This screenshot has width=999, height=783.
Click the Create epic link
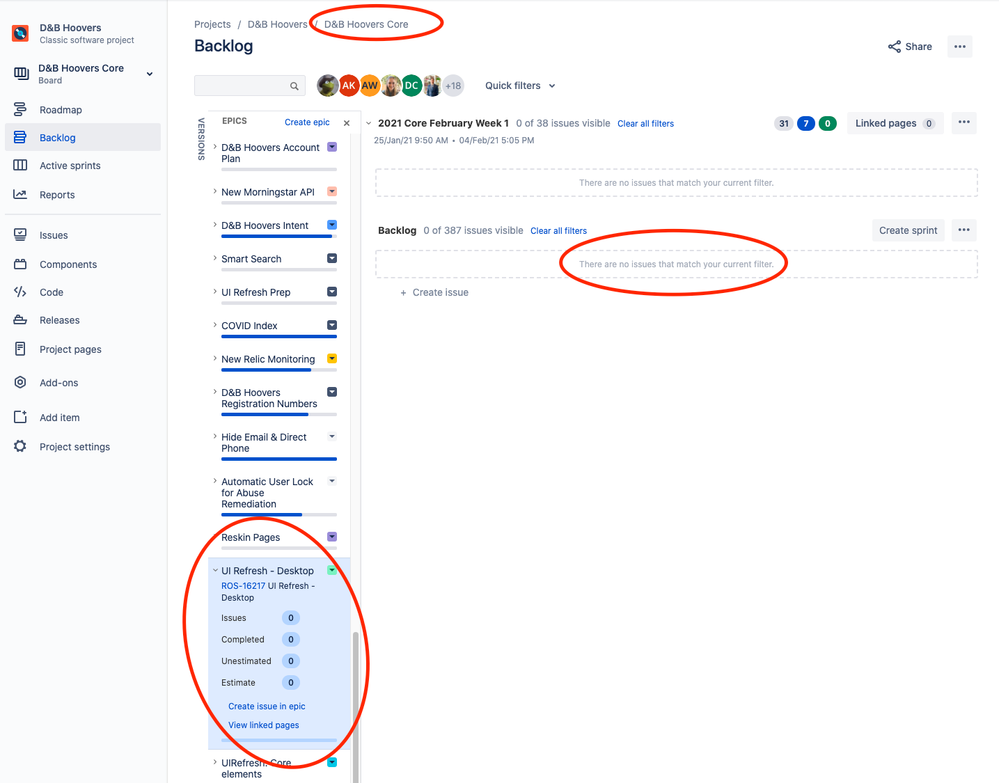(x=307, y=122)
